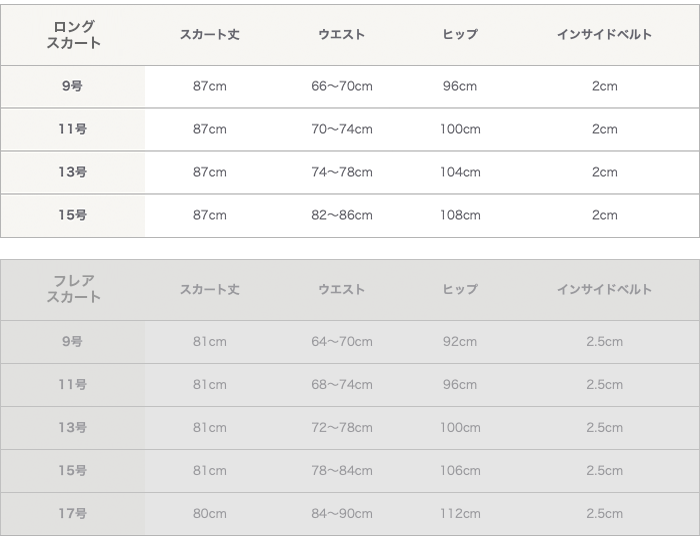
Task: Select the 15号 label in the long skirt table
Action: [x=73, y=215]
